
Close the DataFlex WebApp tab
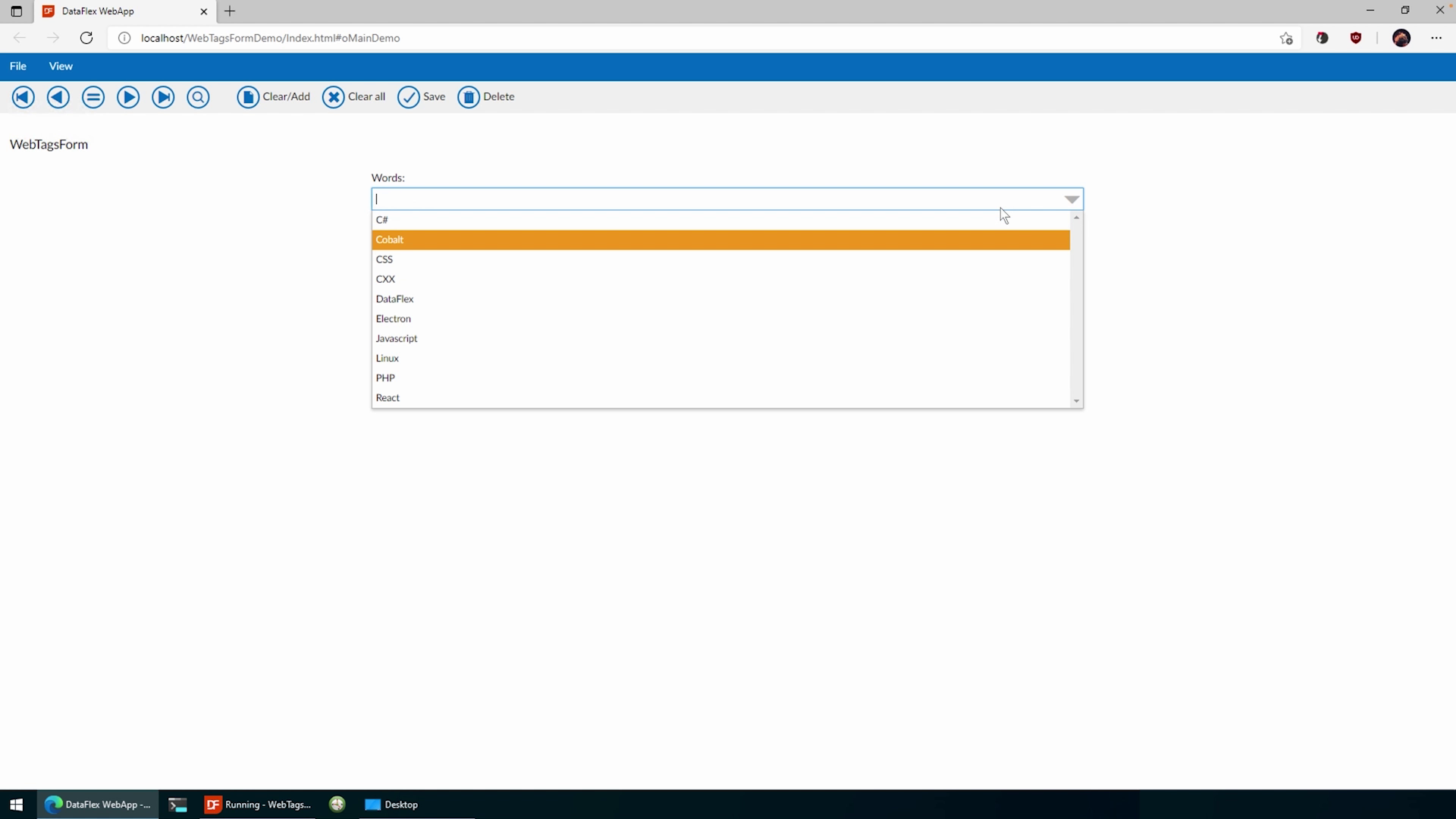pyautogui.click(x=203, y=11)
